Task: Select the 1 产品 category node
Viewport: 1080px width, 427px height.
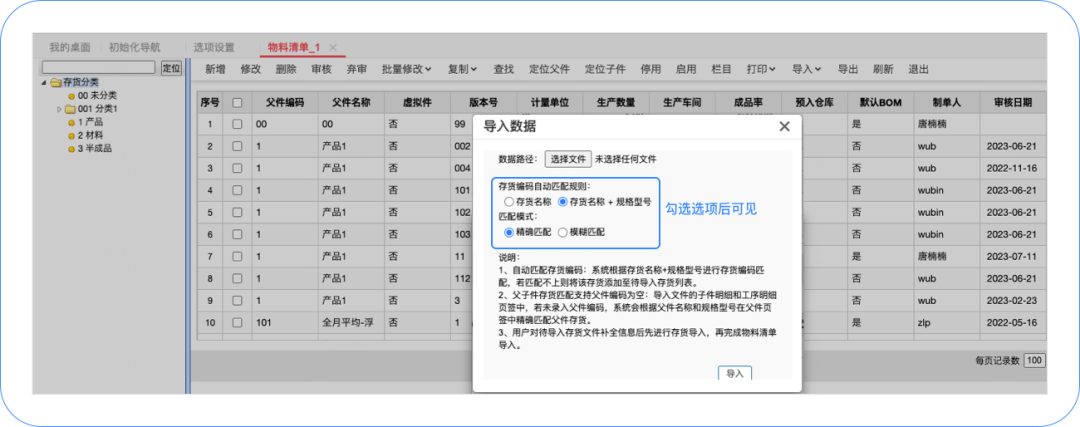Action: (89, 122)
